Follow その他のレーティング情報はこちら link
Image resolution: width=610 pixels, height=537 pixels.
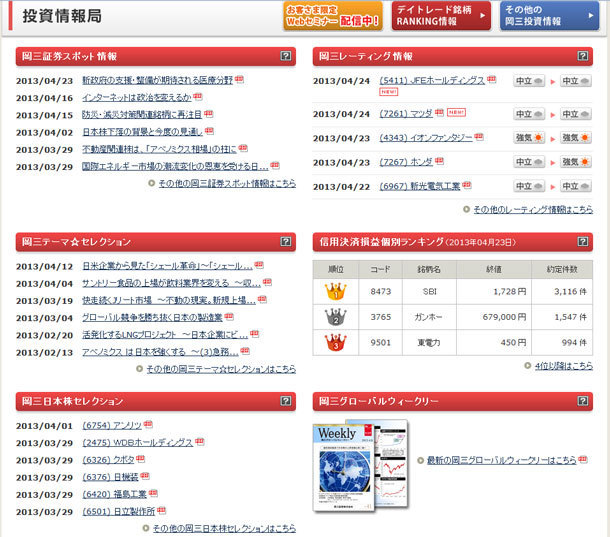coord(533,209)
